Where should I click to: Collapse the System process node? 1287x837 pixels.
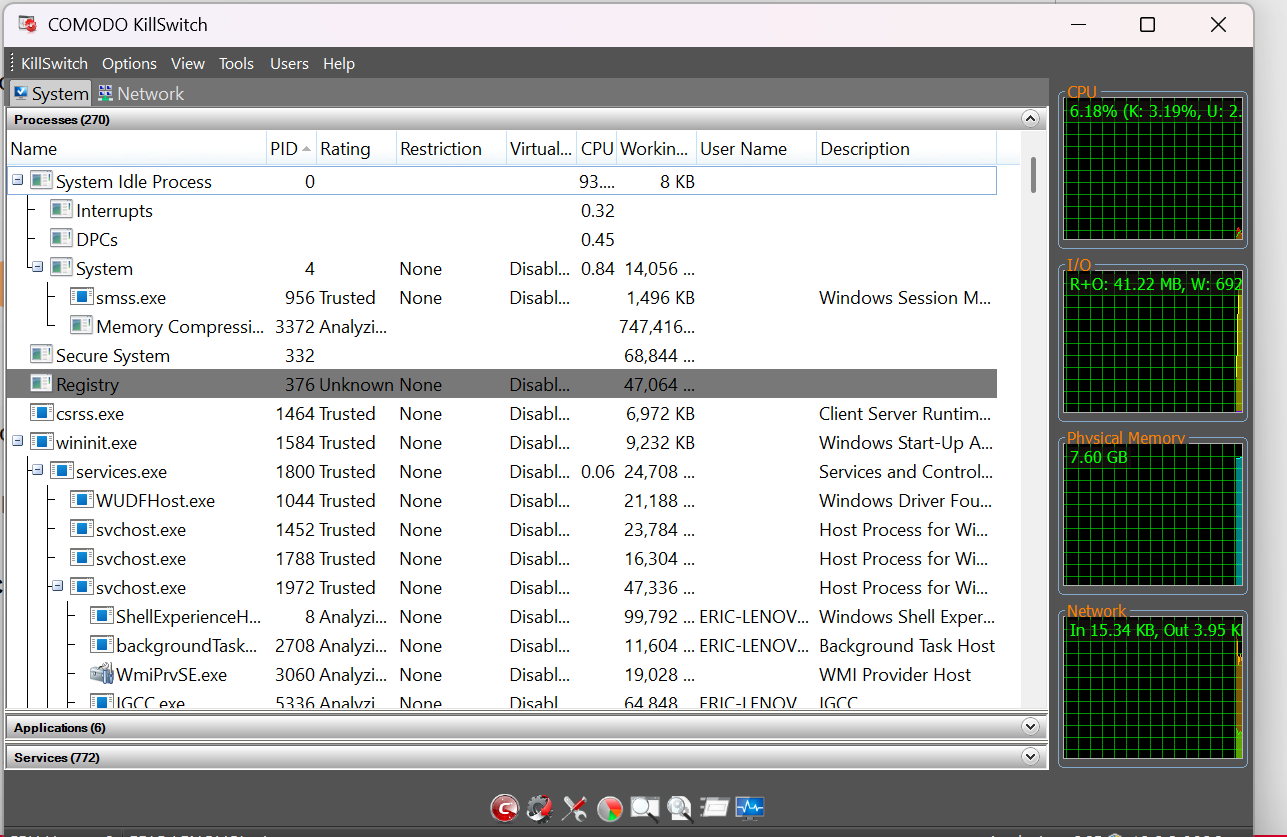(37, 268)
